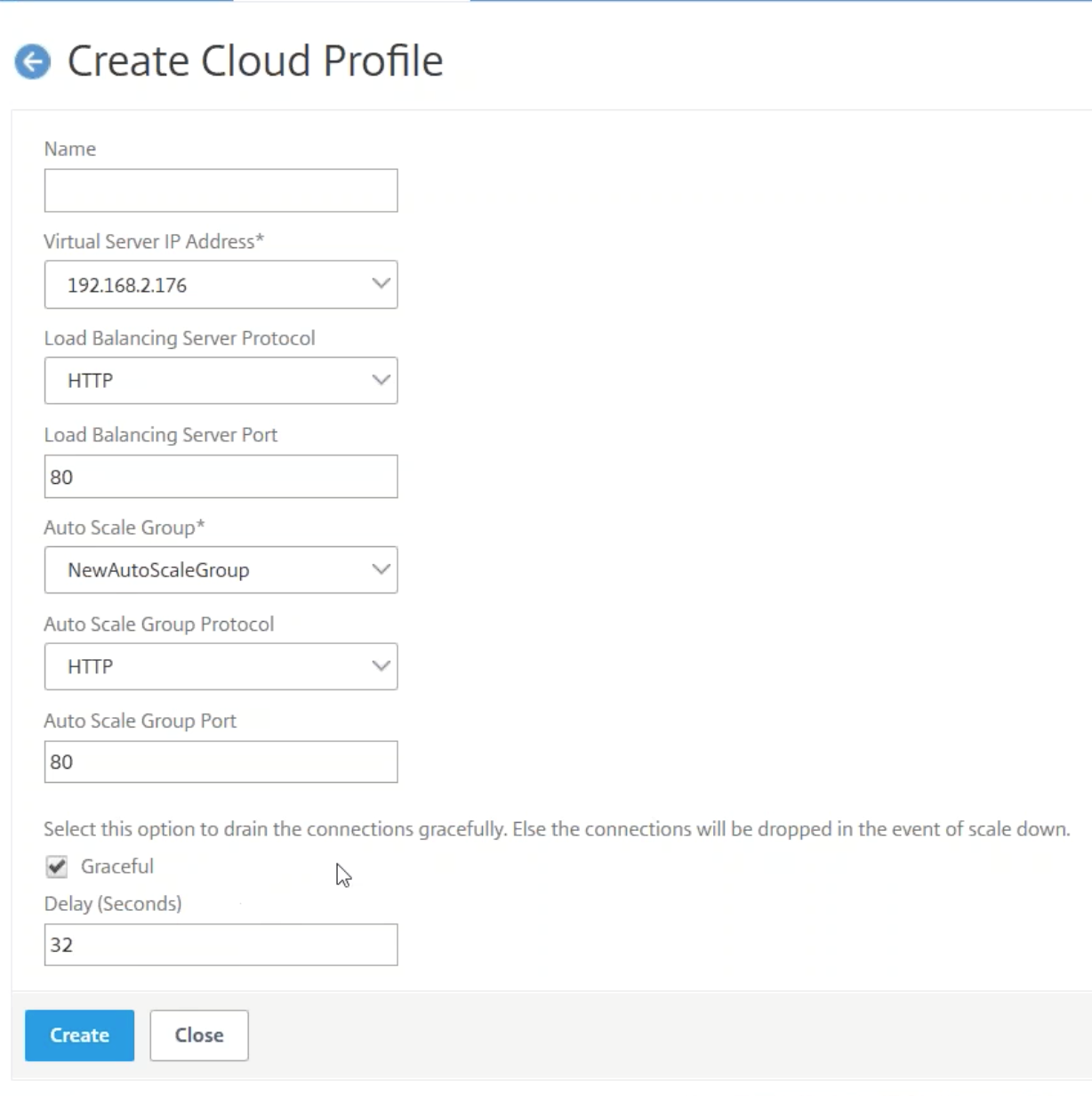Focus the Auto Scale Group Port field
Image resolution: width=1092 pixels, height=1096 pixels.
[221, 762]
